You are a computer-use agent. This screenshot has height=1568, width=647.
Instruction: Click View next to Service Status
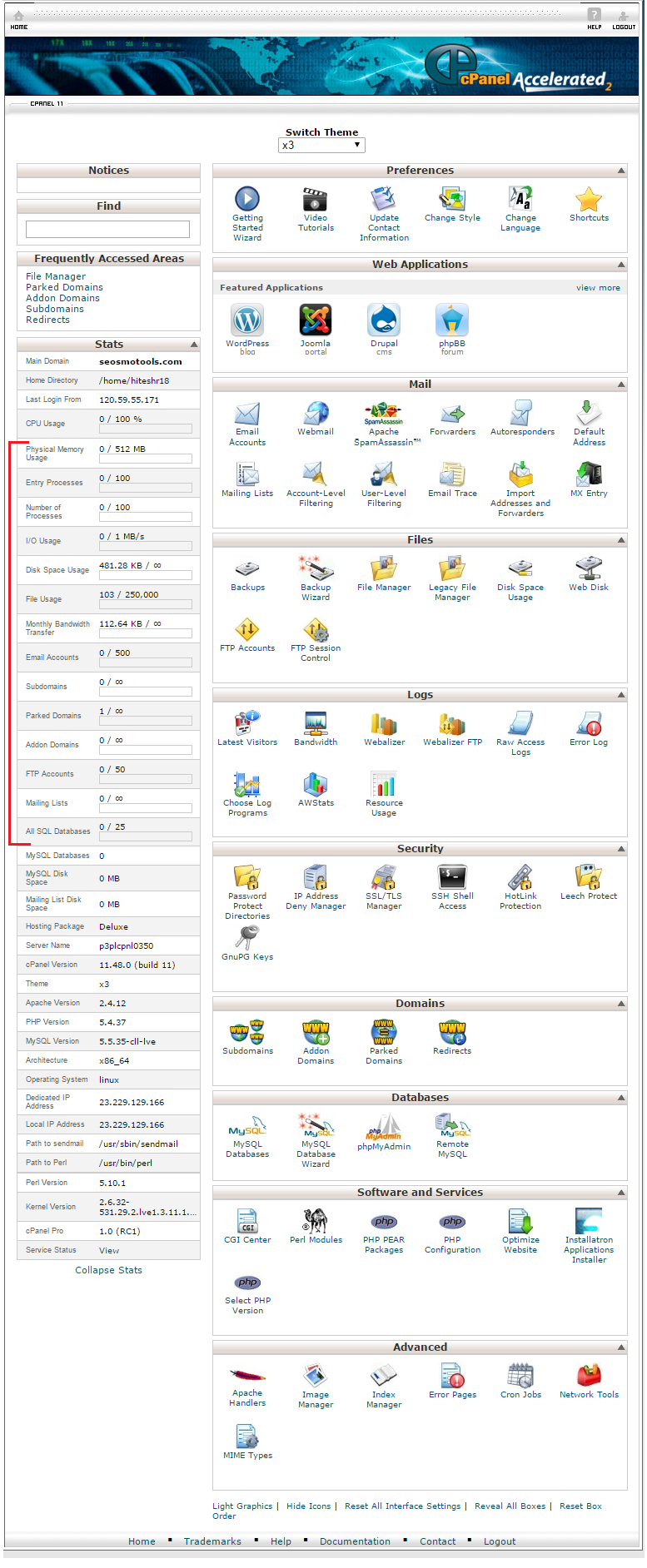(x=109, y=1250)
